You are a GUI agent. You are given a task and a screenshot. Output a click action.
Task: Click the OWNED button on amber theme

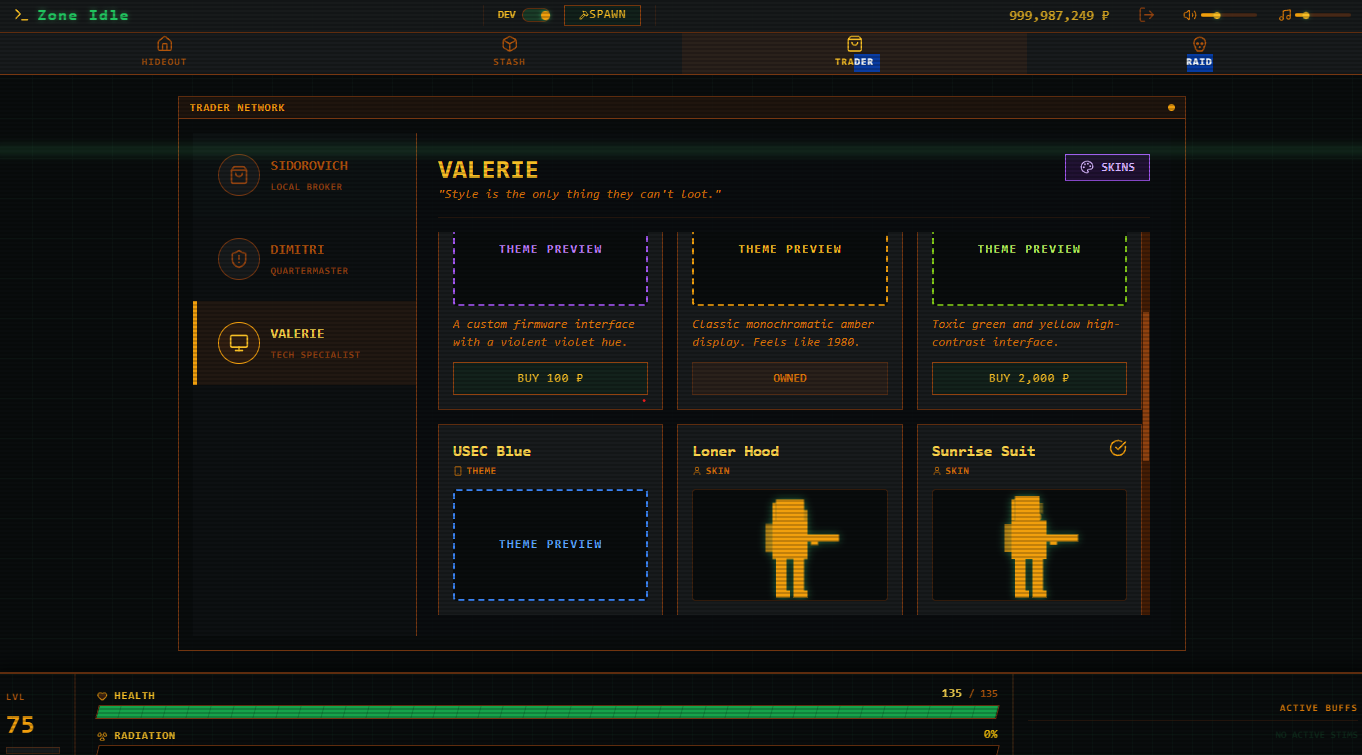click(x=790, y=378)
